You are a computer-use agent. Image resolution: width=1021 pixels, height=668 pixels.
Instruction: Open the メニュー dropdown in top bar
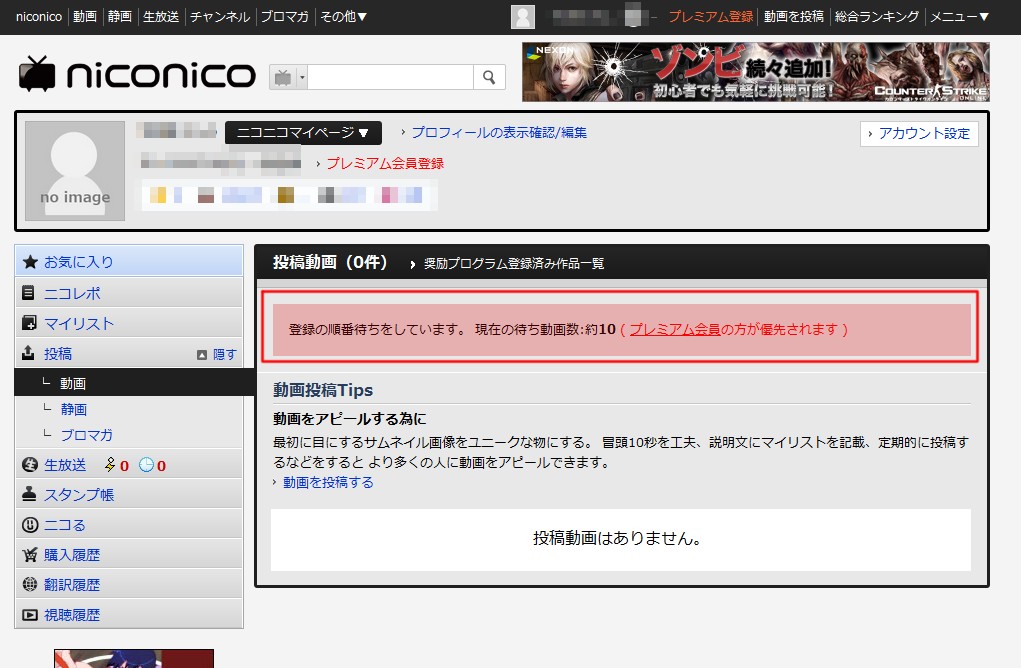(x=958, y=16)
